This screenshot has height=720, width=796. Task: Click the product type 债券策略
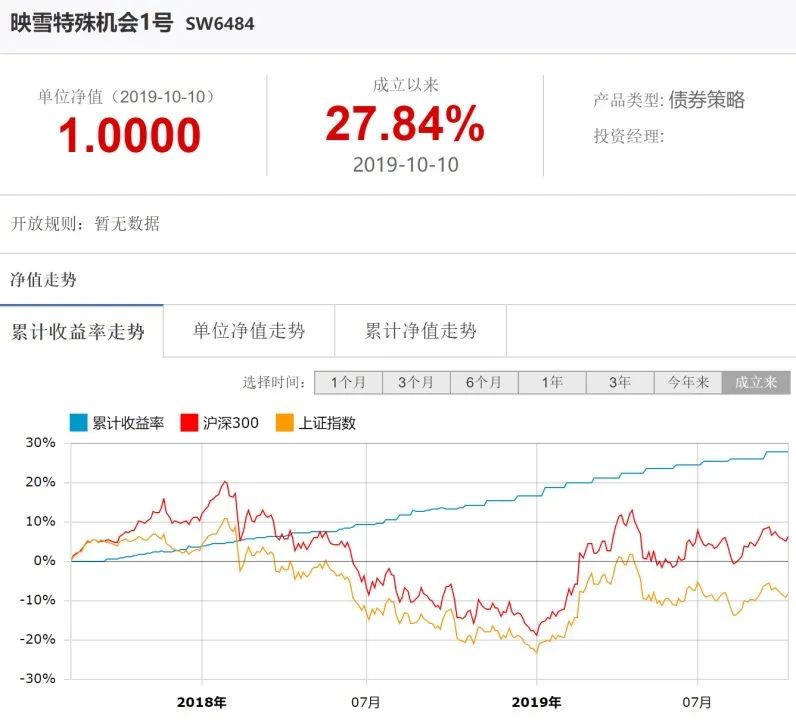coord(707,100)
